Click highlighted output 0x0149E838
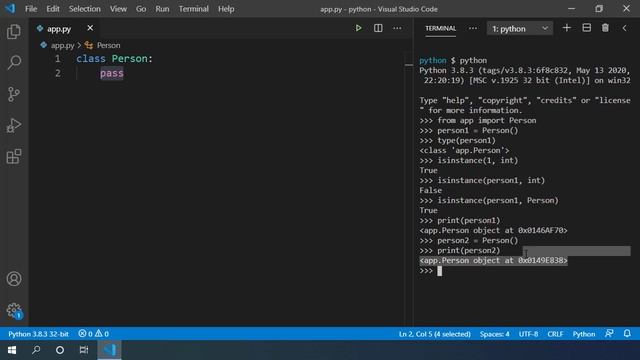Screen dimensions: 640x360 tap(493, 260)
